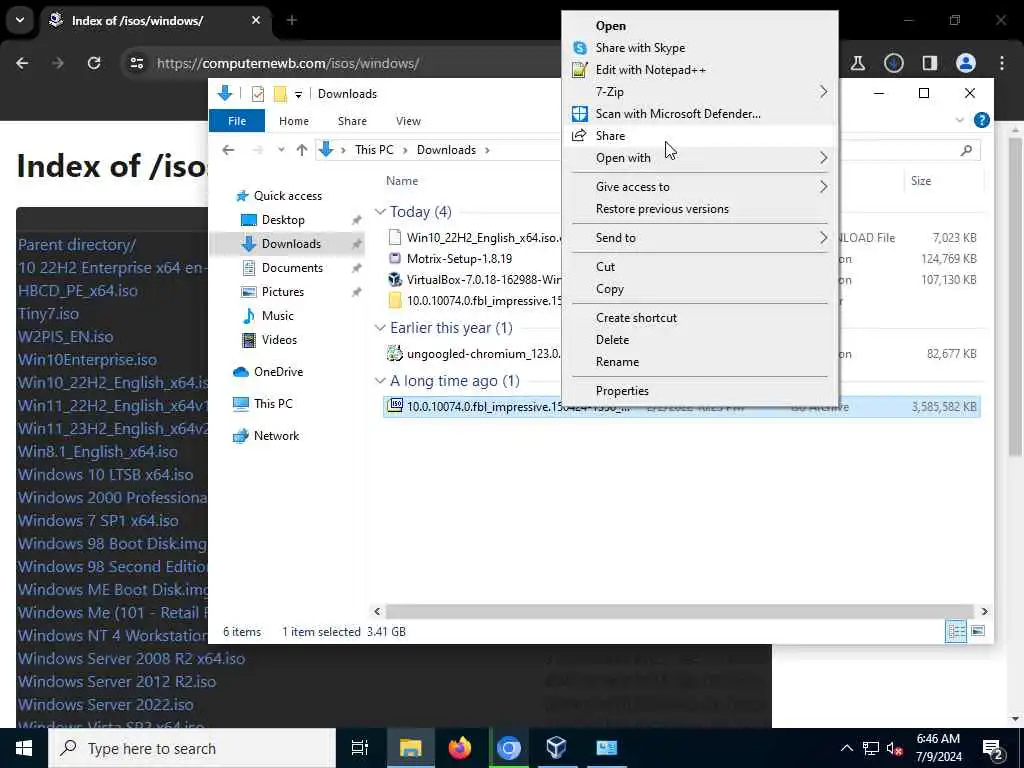Expand the Send to submenu
Screen dimensions: 1024x768
pos(824,238)
